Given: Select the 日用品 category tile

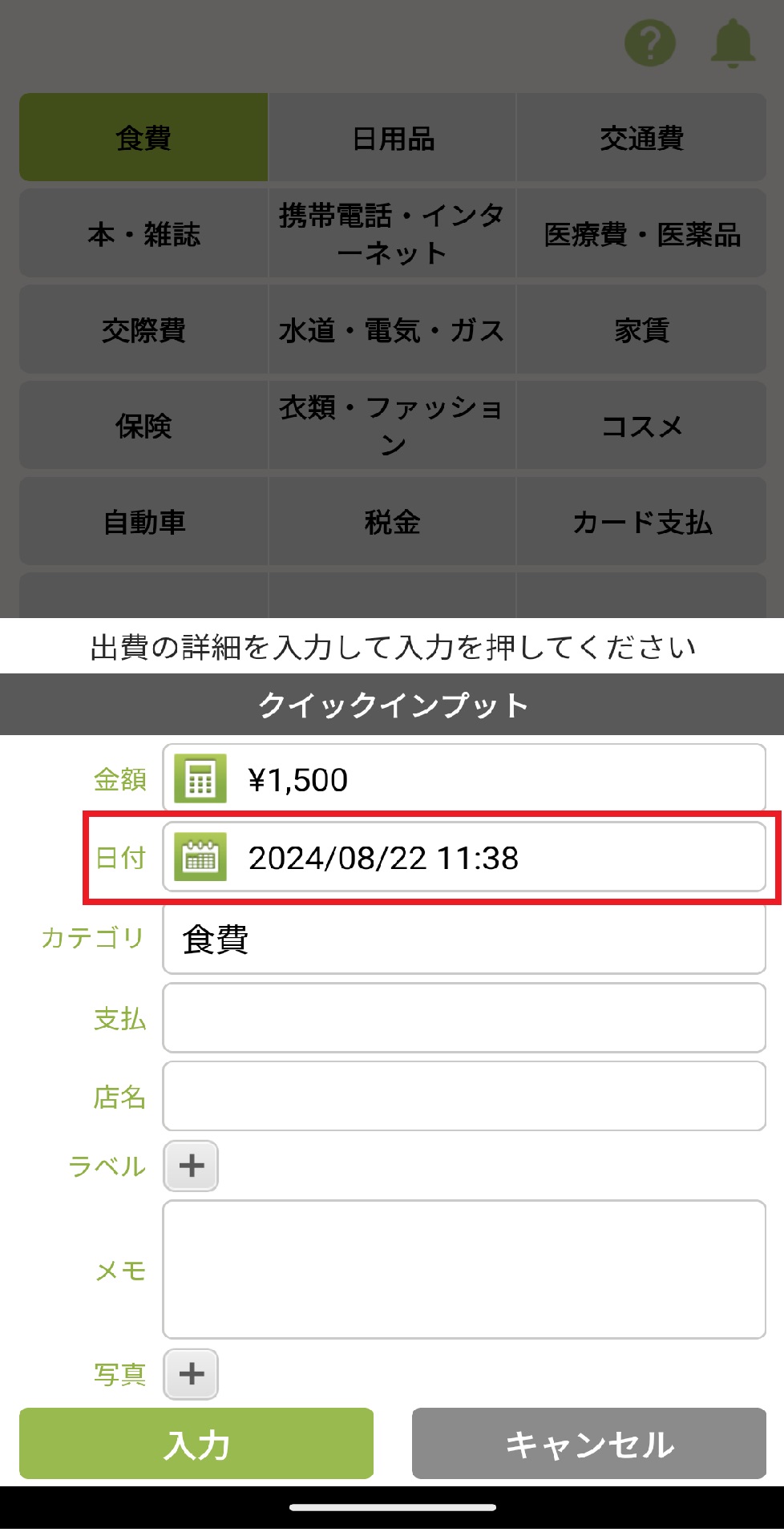Looking at the screenshot, I should 392,138.
